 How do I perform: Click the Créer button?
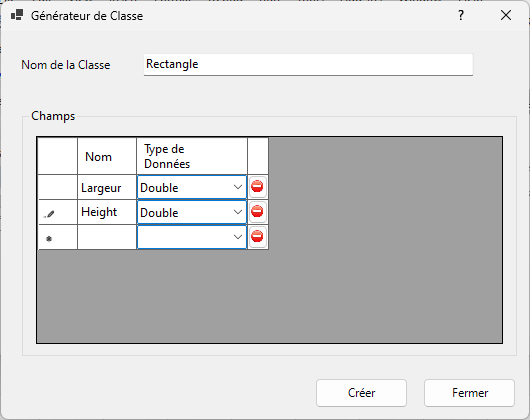(x=361, y=393)
